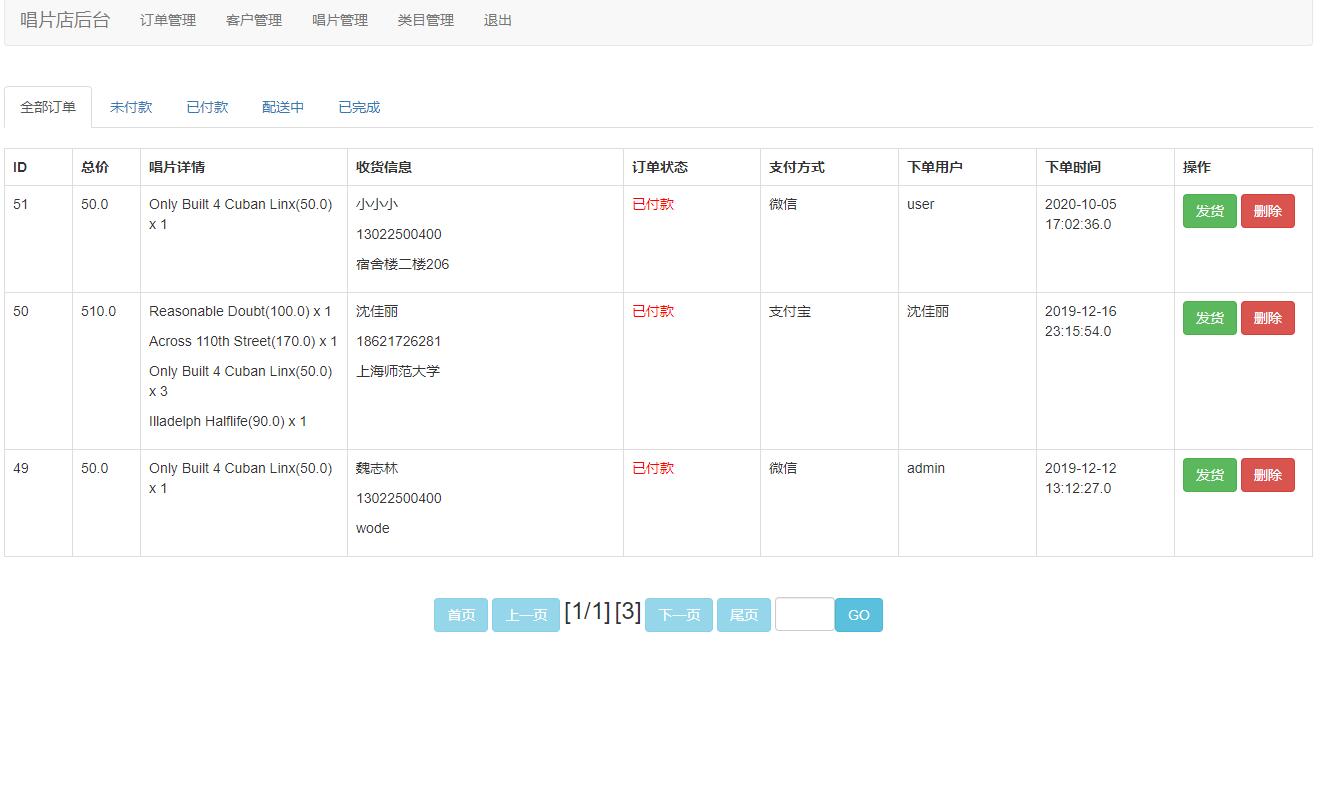The width and height of the screenshot is (1320, 791).
Task: Select the 全部订单 tab
Action: click(47, 106)
